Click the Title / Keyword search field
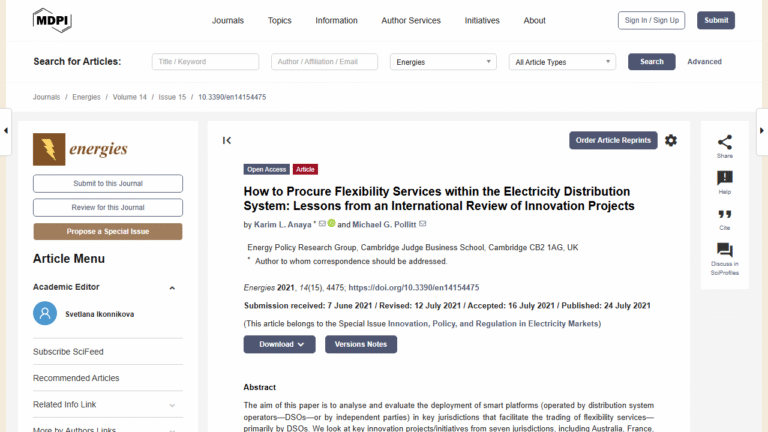This screenshot has width=768, height=432. click(x=205, y=62)
